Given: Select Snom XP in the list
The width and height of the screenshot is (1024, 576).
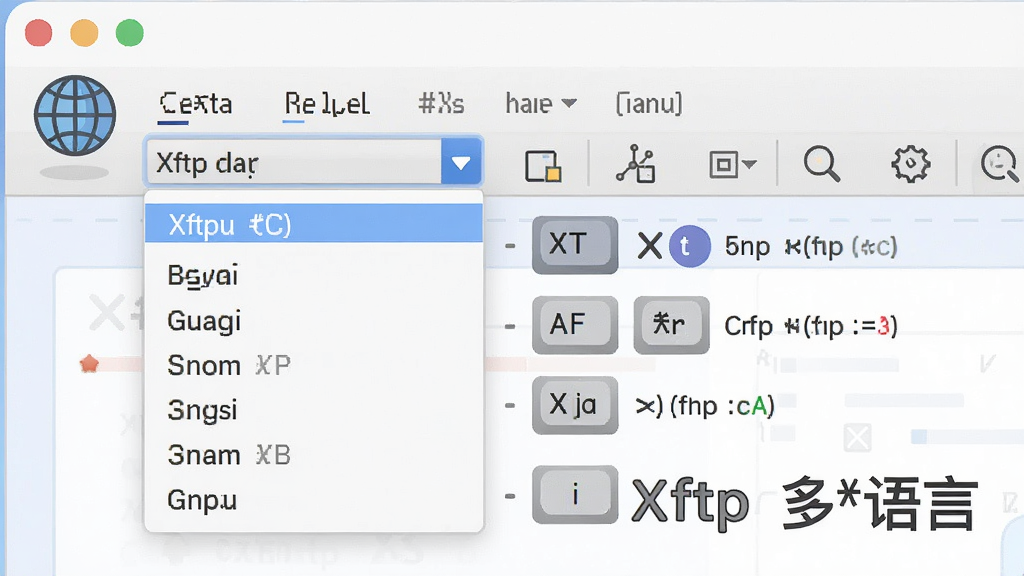Looking at the screenshot, I should click(229, 366).
